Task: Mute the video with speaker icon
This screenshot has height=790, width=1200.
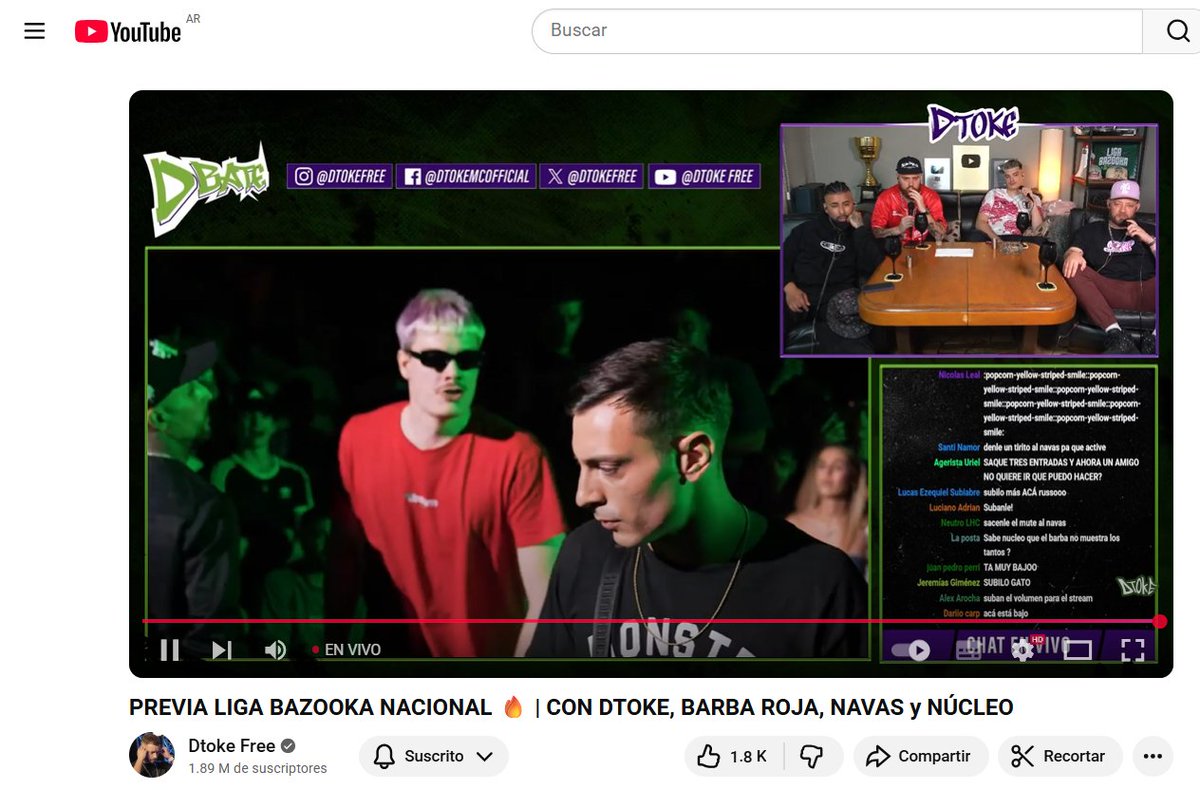Action: point(275,650)
